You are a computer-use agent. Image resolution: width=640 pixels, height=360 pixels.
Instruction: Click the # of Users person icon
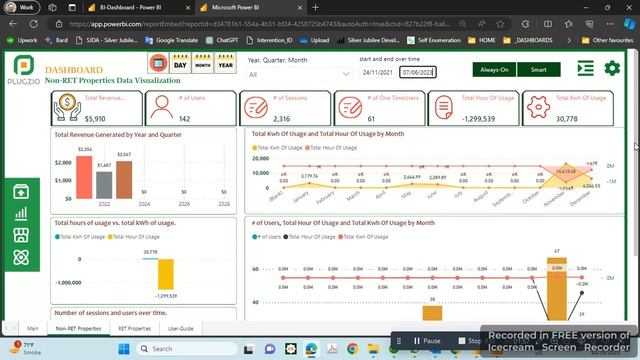tap(162, 107)
